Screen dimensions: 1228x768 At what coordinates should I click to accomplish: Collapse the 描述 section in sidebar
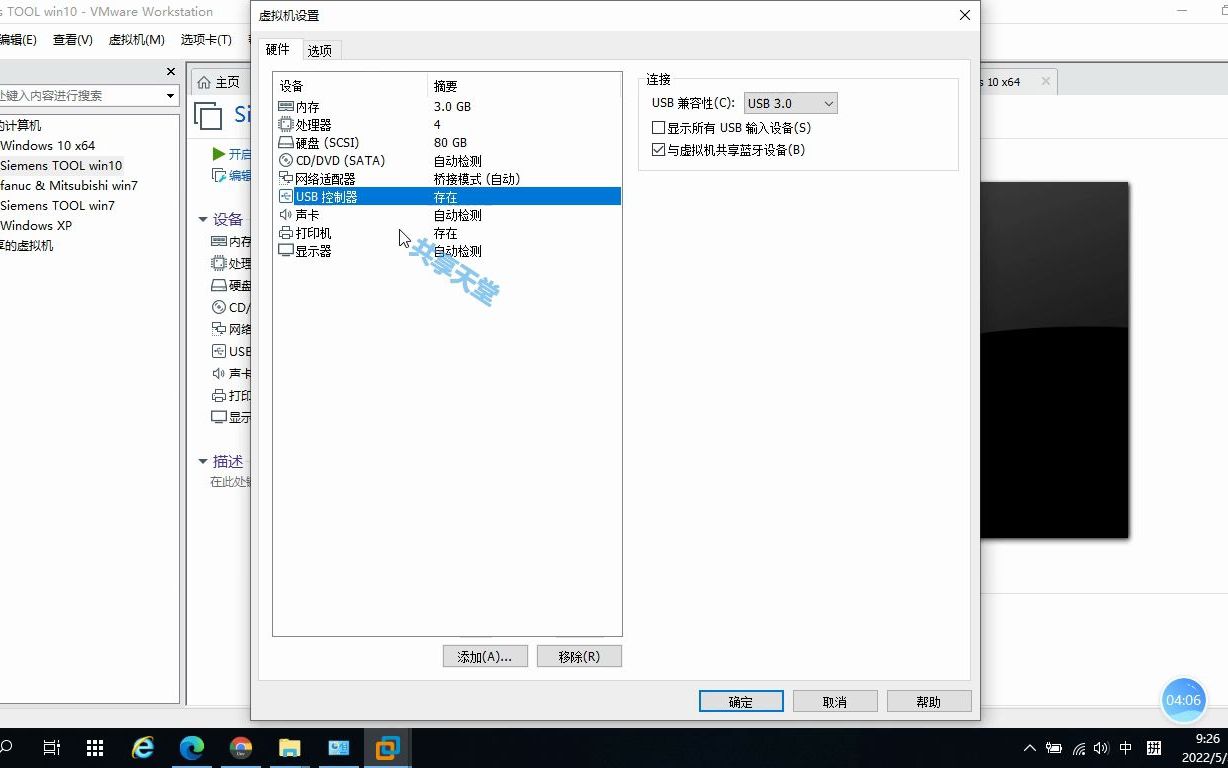pyautogui.click(x=203, y=461)
